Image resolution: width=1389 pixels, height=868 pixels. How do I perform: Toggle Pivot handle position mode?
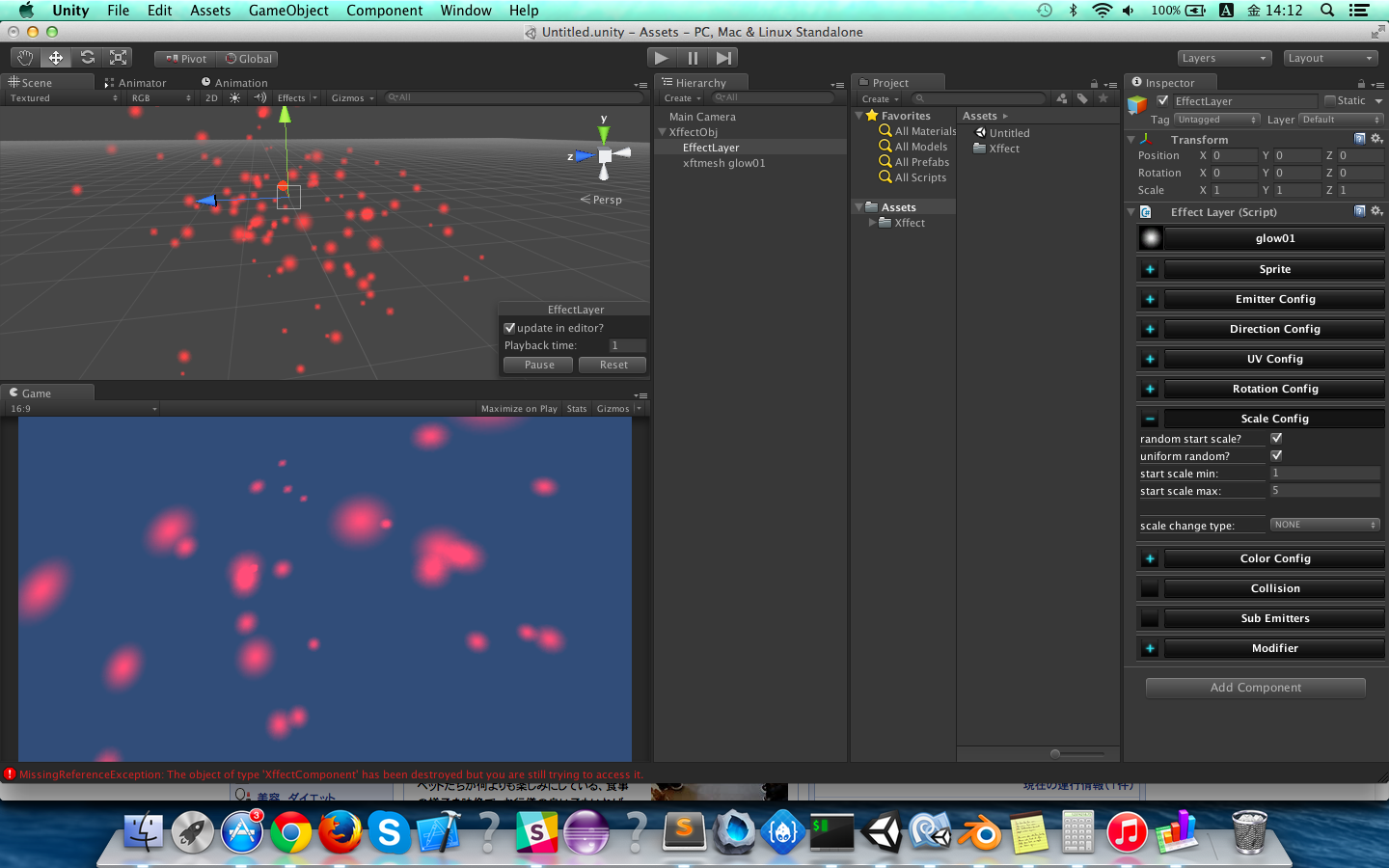pos(186,59)
